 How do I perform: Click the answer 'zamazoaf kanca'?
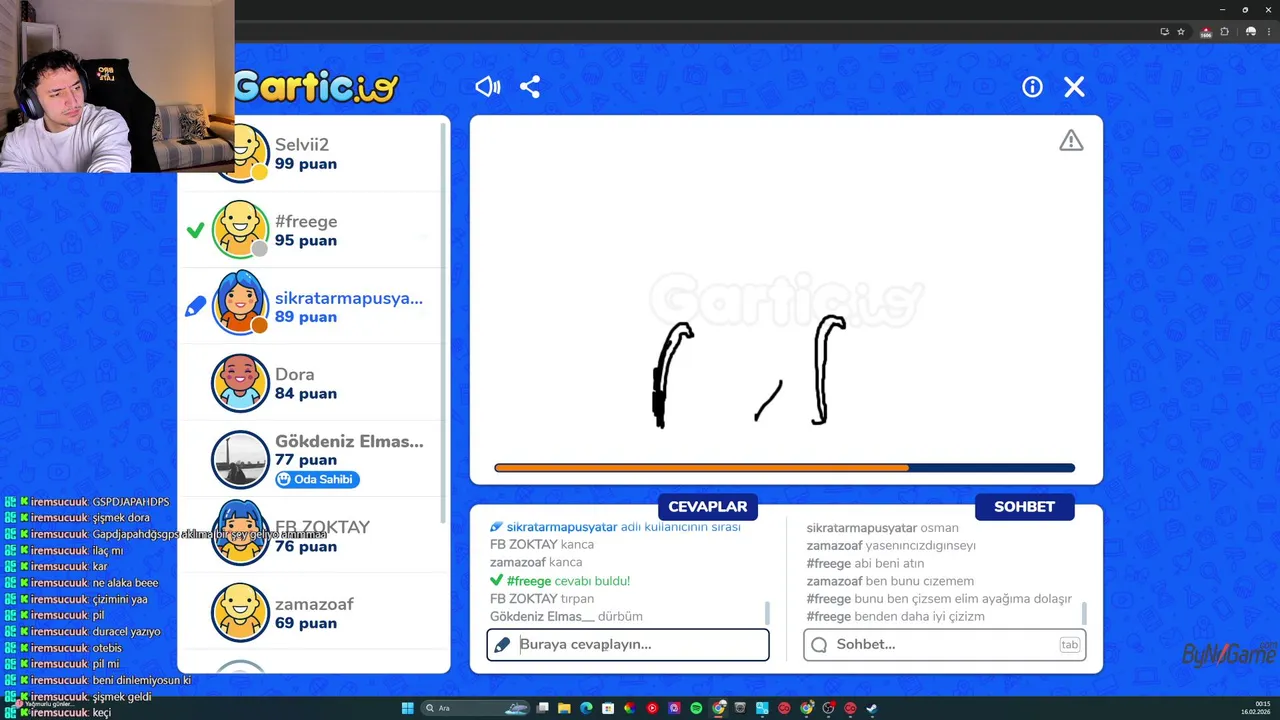536,563
